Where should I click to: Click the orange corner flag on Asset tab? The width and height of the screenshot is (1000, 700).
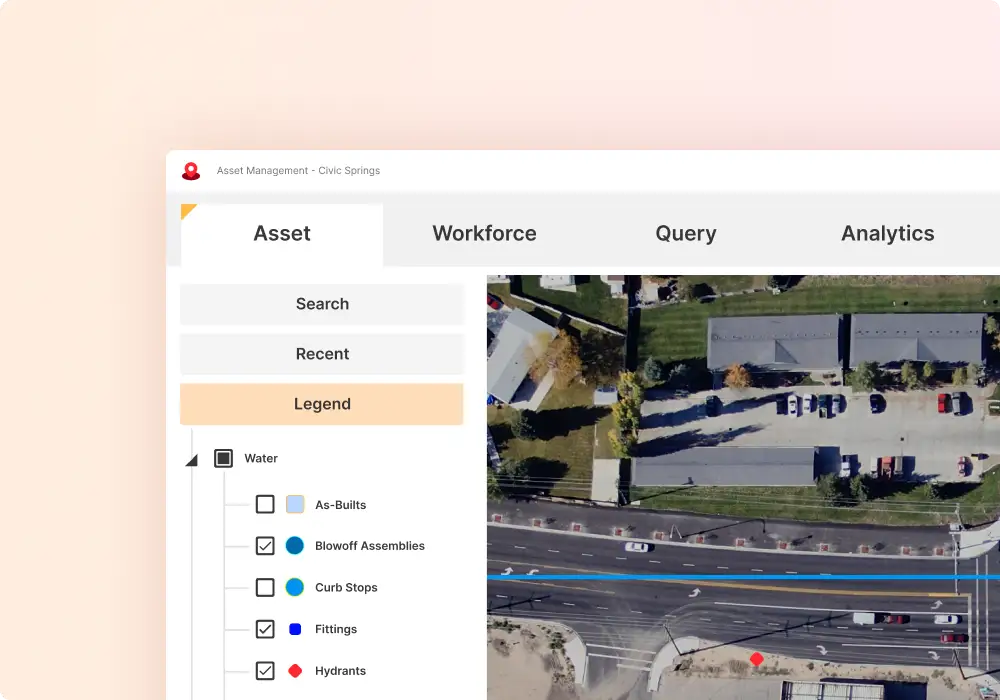point(187,210)
